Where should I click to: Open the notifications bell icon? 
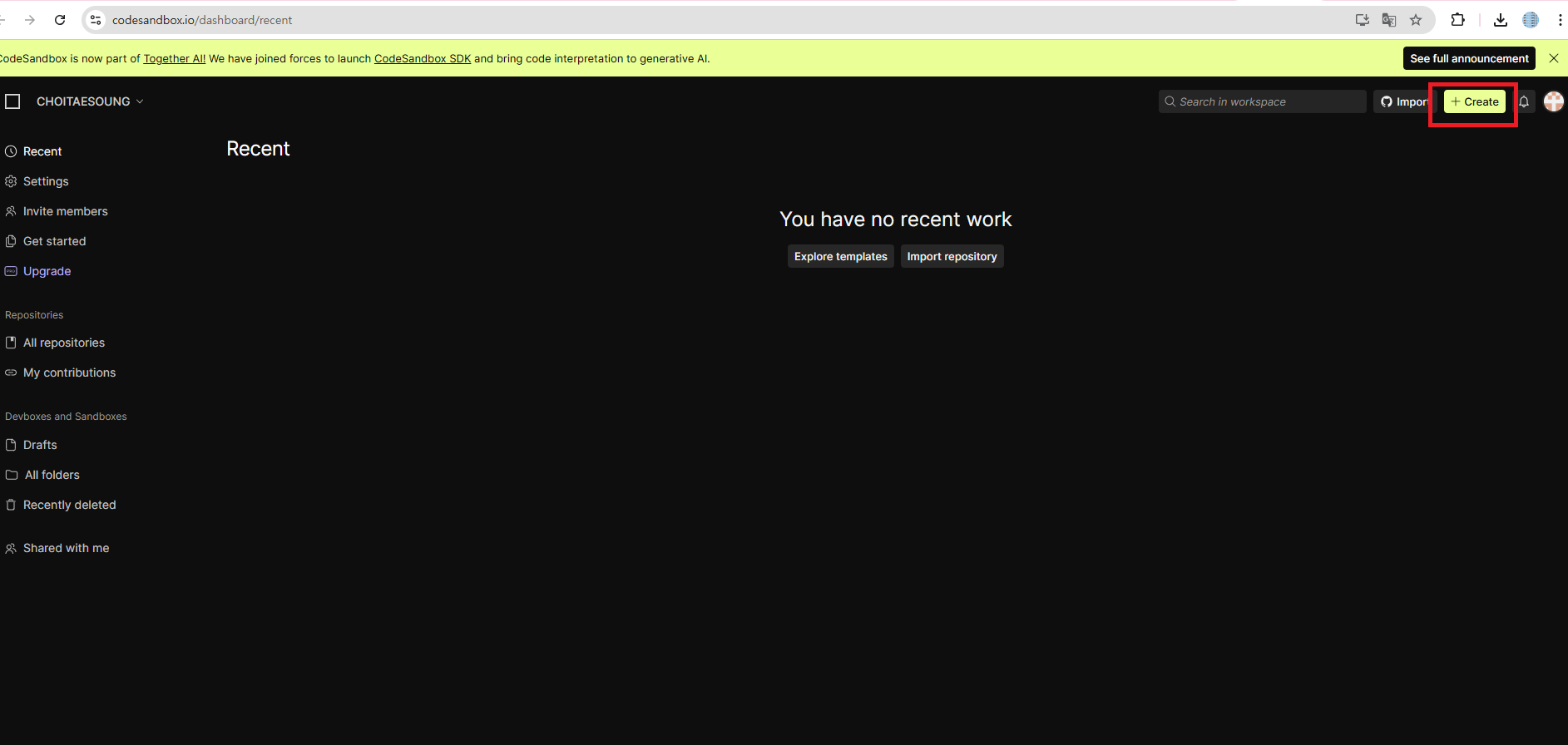[1524, 101]
